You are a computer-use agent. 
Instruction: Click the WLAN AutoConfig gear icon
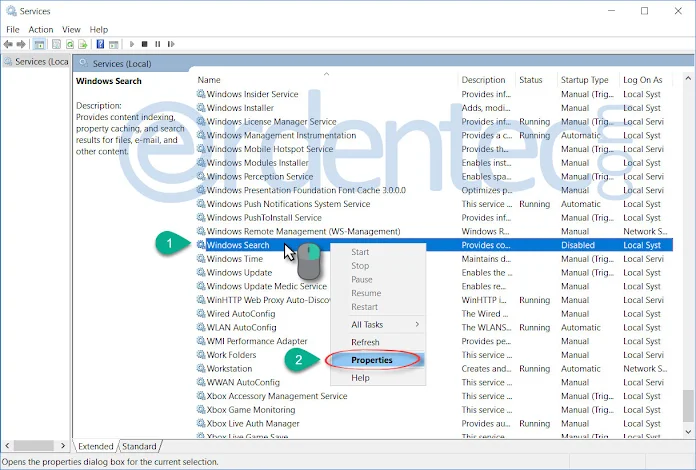coord(201,327)
